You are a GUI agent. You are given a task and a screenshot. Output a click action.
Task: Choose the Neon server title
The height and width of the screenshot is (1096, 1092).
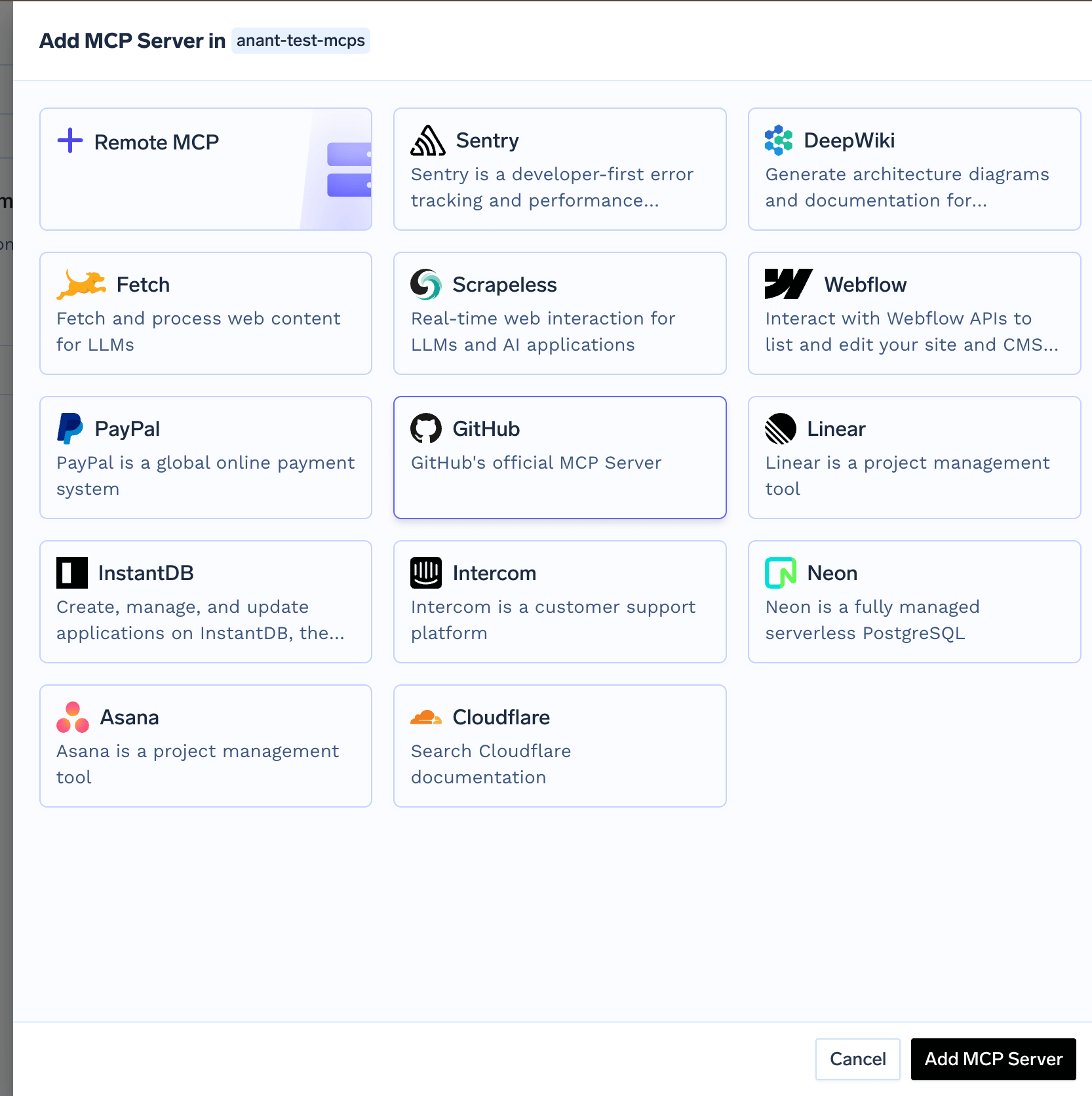832,573
